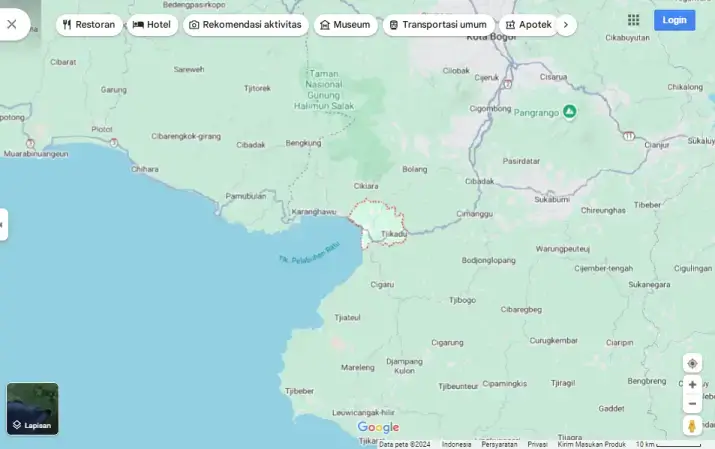Select the Museum category chip
715x449 pixels.
(x=345, y=24)
